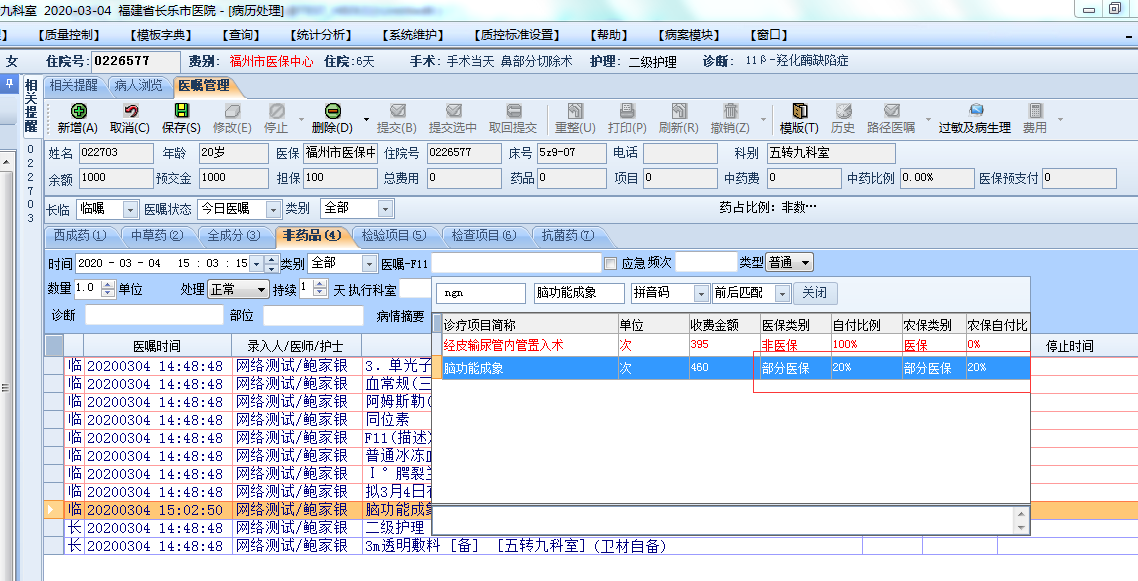Switch to the 检查项目 tab
Image resolution: width=1138 pixels, height=581 pixels.
tap(483, 235)
